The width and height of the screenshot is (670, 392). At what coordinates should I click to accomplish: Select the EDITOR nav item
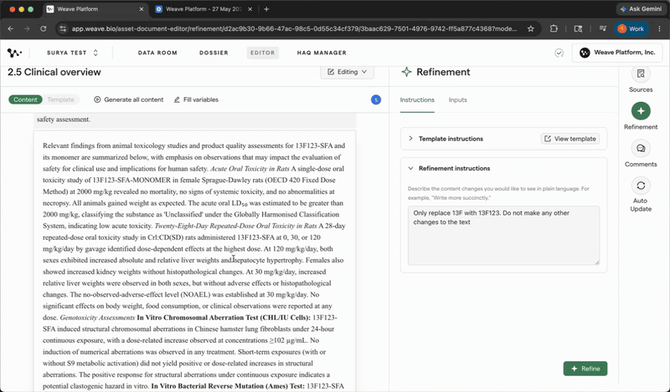pos(263,53)
